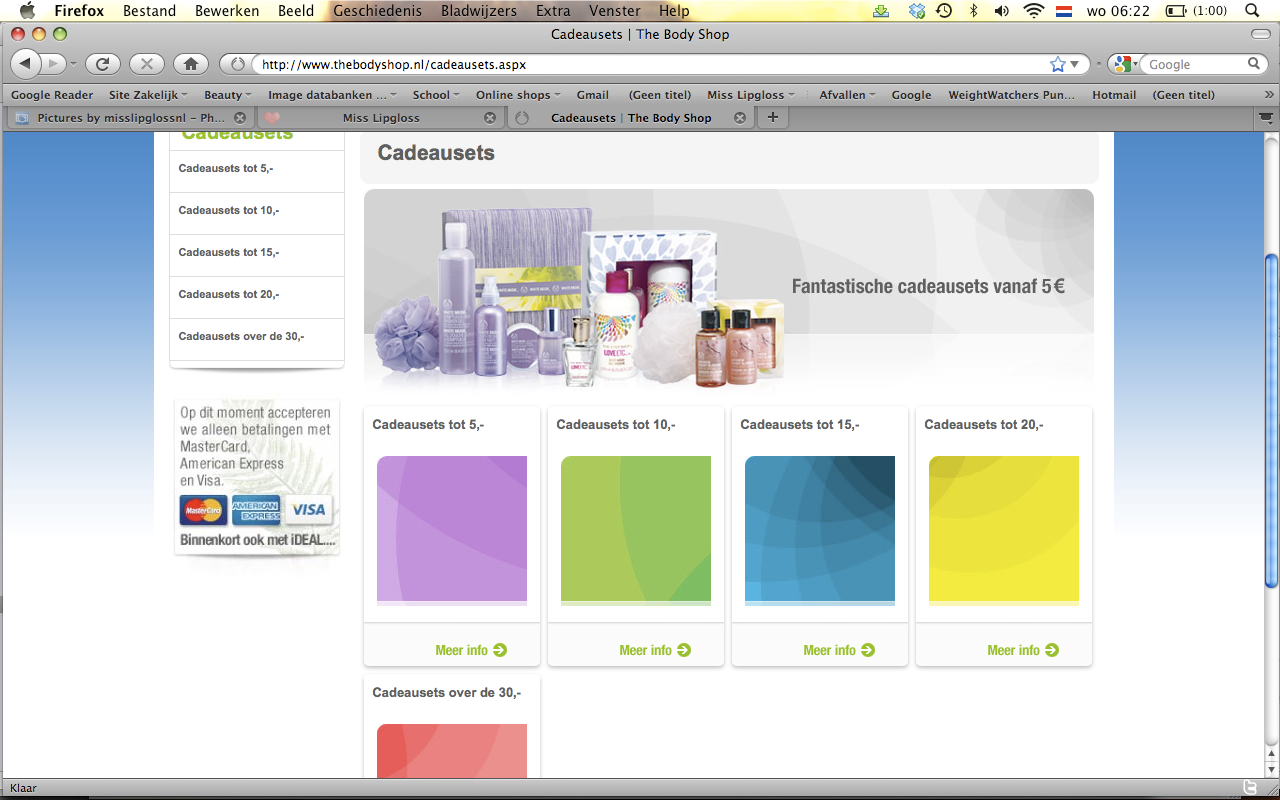Open a new tab with plus button
The image size is (1280, 800).
pos(772,117)
